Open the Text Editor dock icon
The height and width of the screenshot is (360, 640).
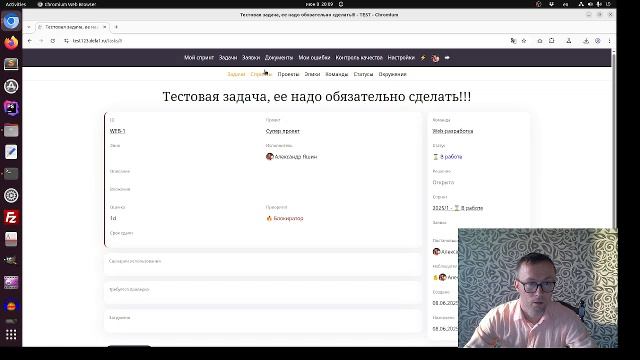(x=11, y=152)
